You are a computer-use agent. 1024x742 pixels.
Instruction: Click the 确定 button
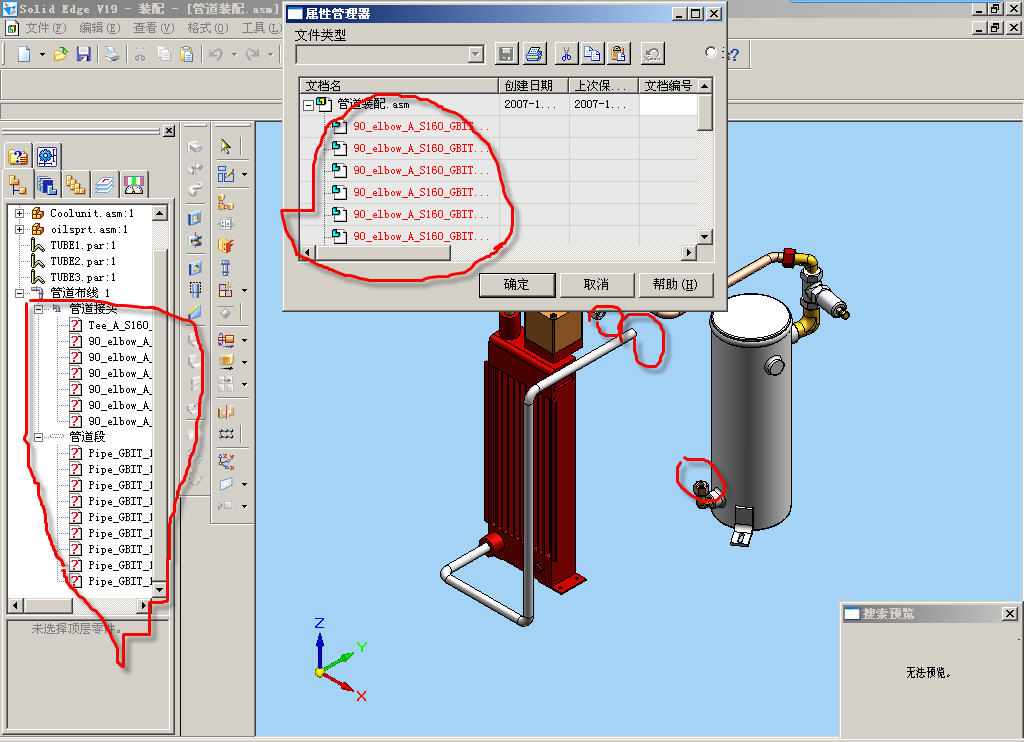[517, 285]
